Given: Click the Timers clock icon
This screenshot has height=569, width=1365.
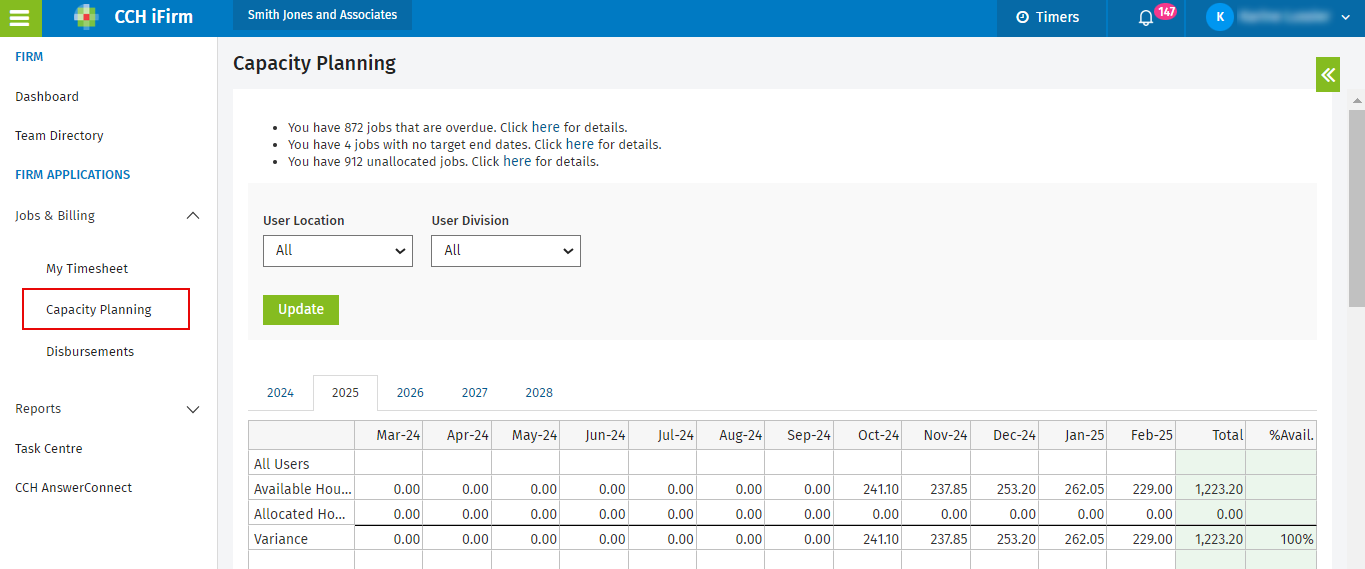Looking at the screenshot, I should [1022, 17].
